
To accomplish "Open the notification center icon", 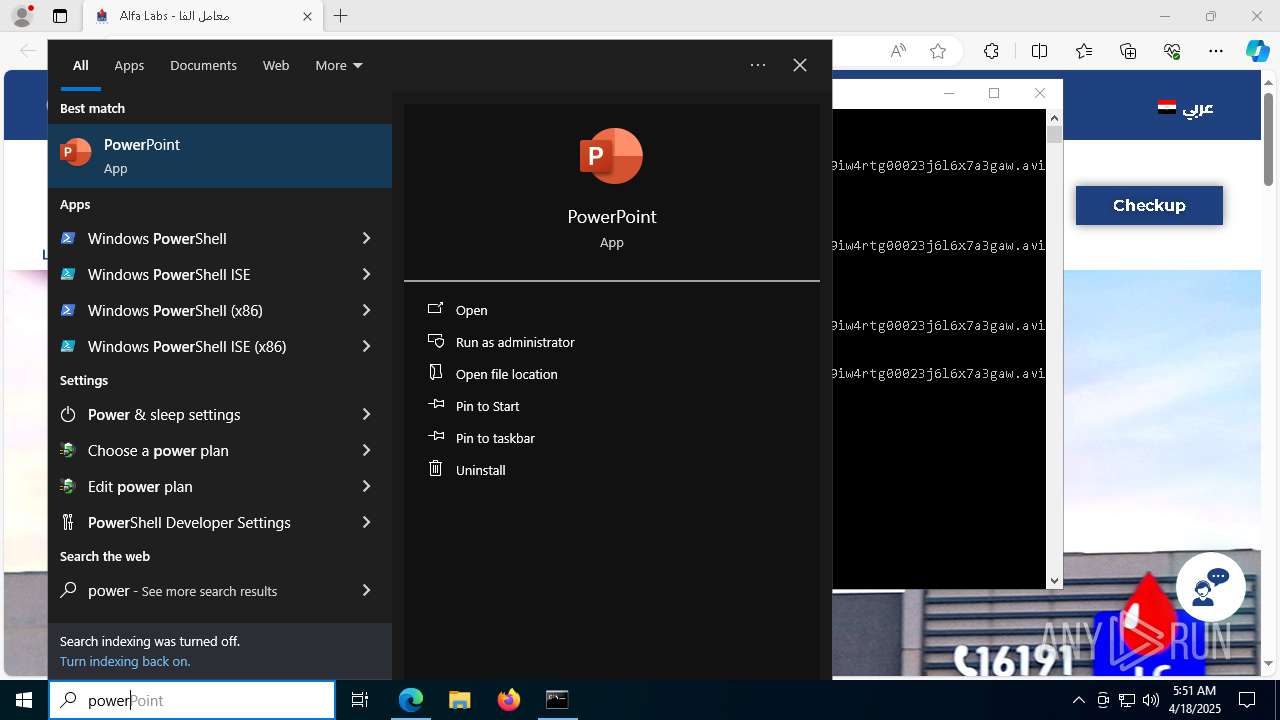I will point(1247,700).
